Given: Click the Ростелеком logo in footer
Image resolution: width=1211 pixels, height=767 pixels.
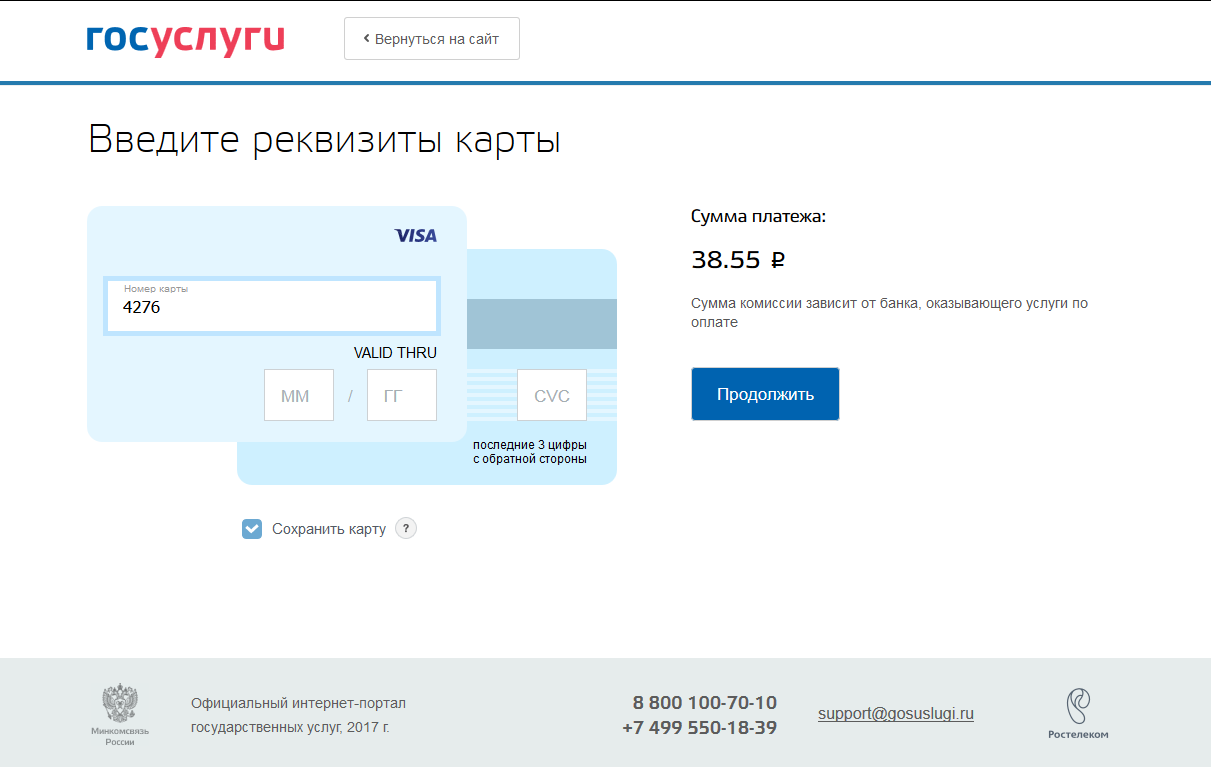Looking at the screenshot, I should click(1077, 713).
